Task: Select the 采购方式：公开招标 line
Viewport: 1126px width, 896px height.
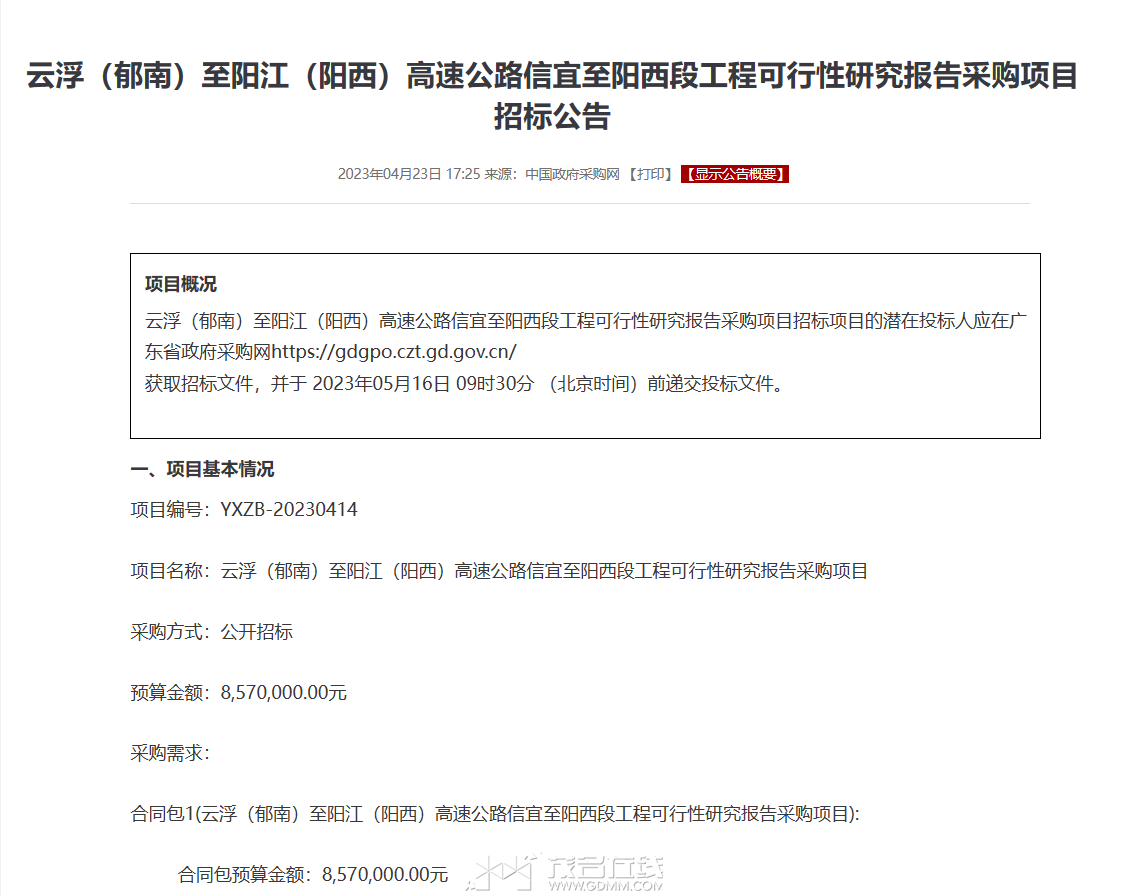Action: click(212, 632)
